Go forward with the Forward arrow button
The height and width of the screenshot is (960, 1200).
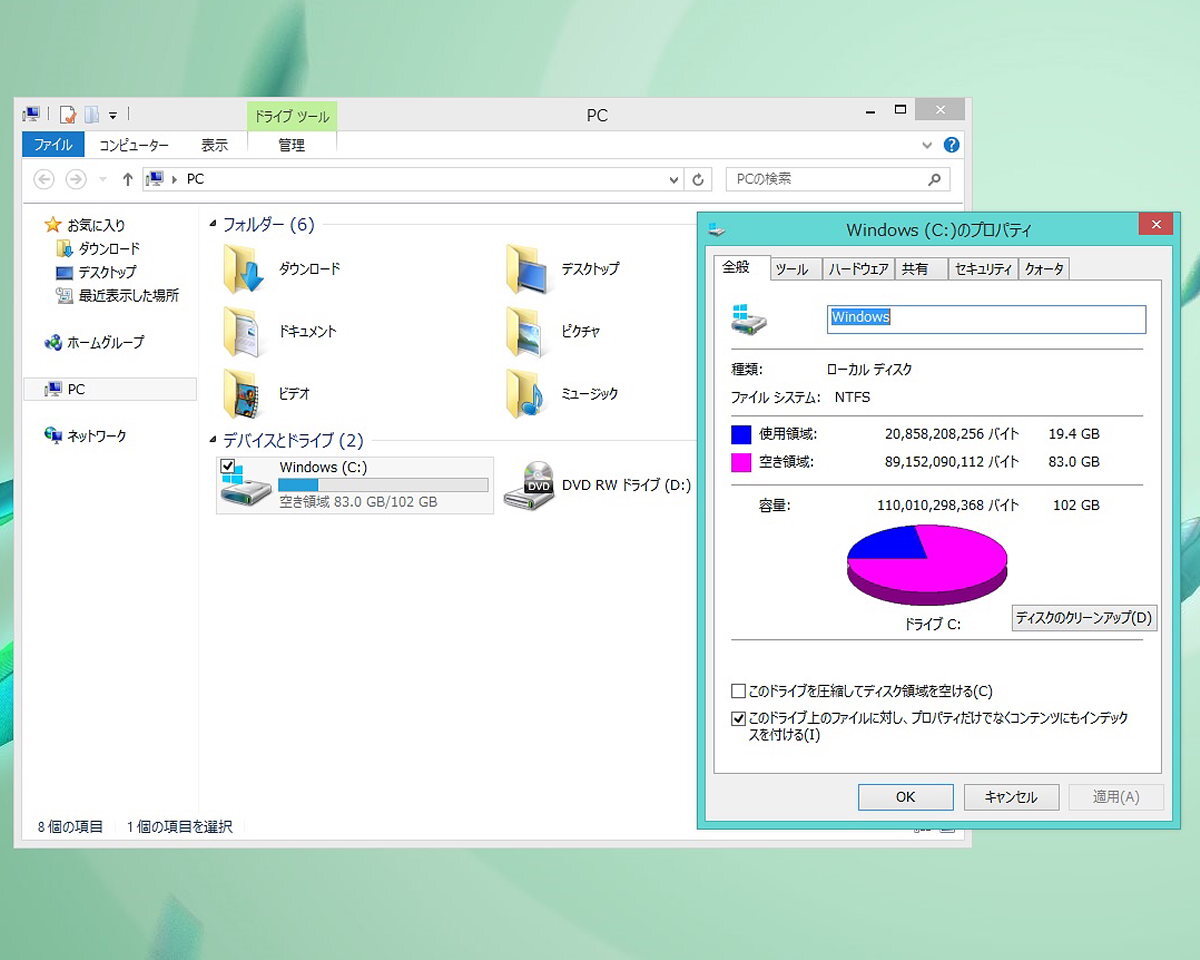[x=76, y=179]
